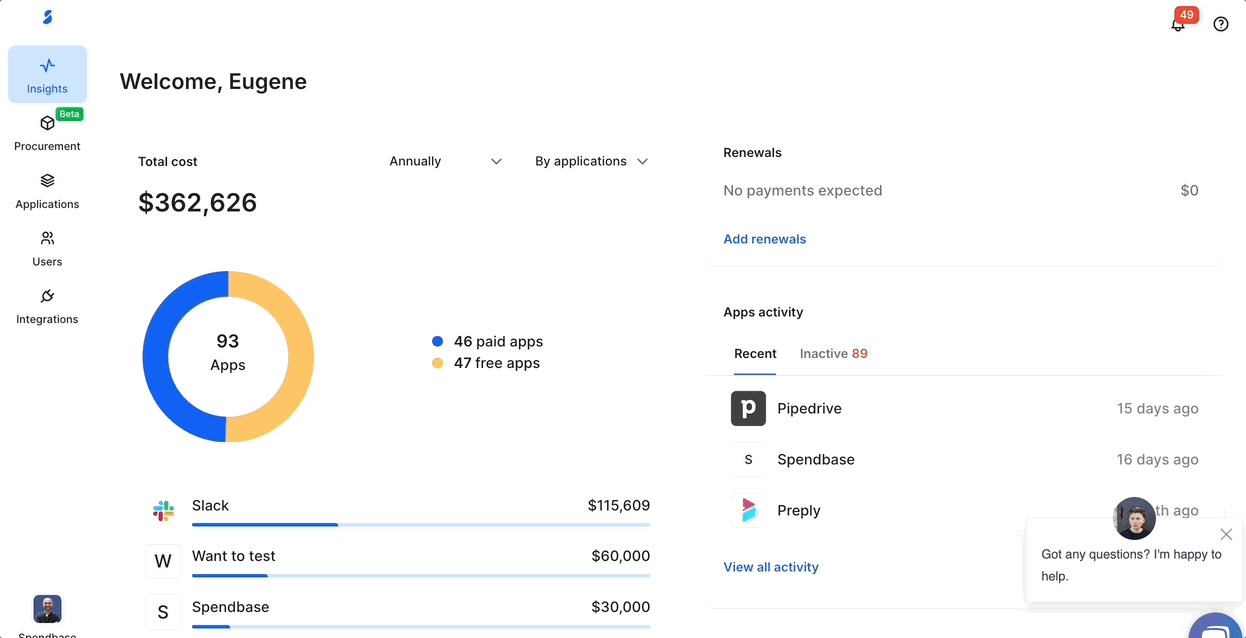Open notifications bell with 49 badge

click(1178, 24)
